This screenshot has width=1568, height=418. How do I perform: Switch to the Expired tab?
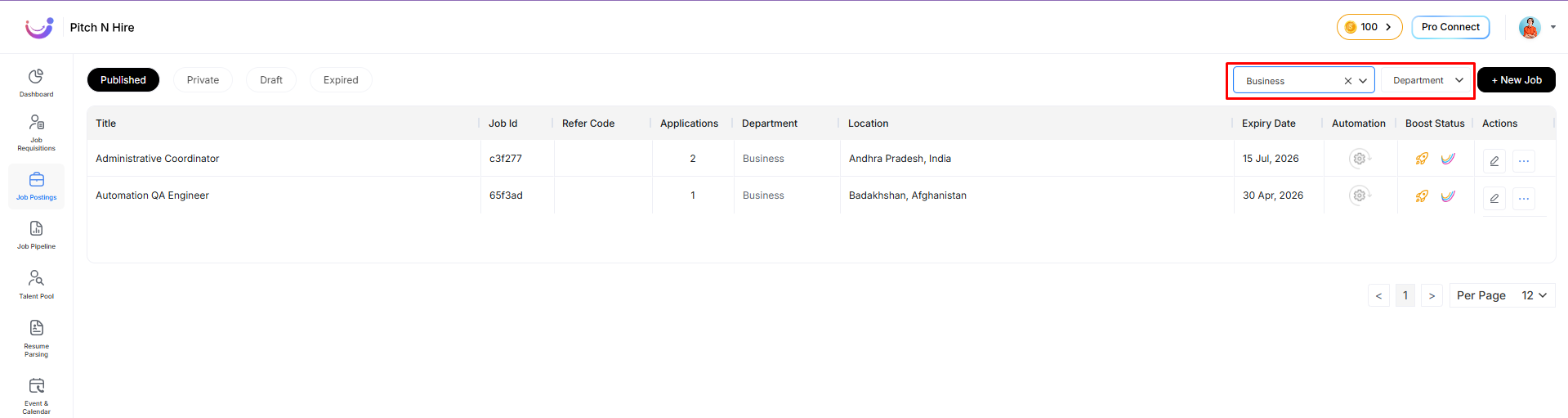click(x=341, y=80)
